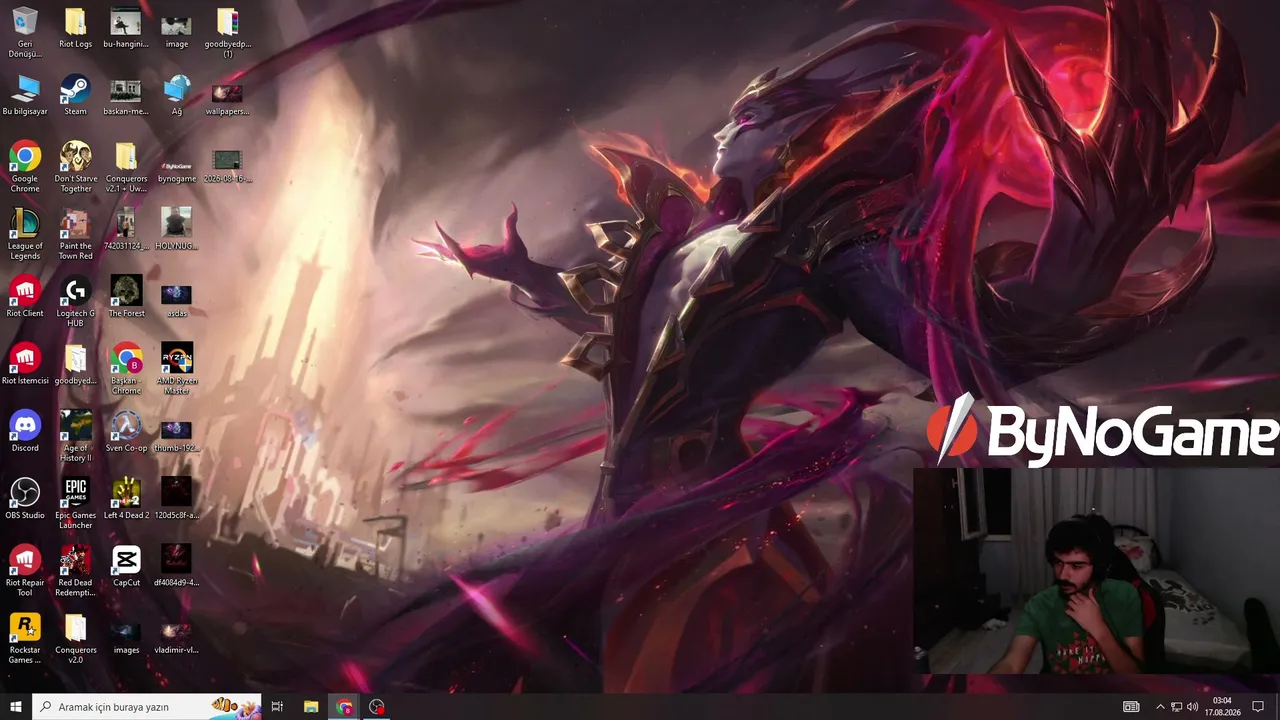Select the asdas image file

176,294
